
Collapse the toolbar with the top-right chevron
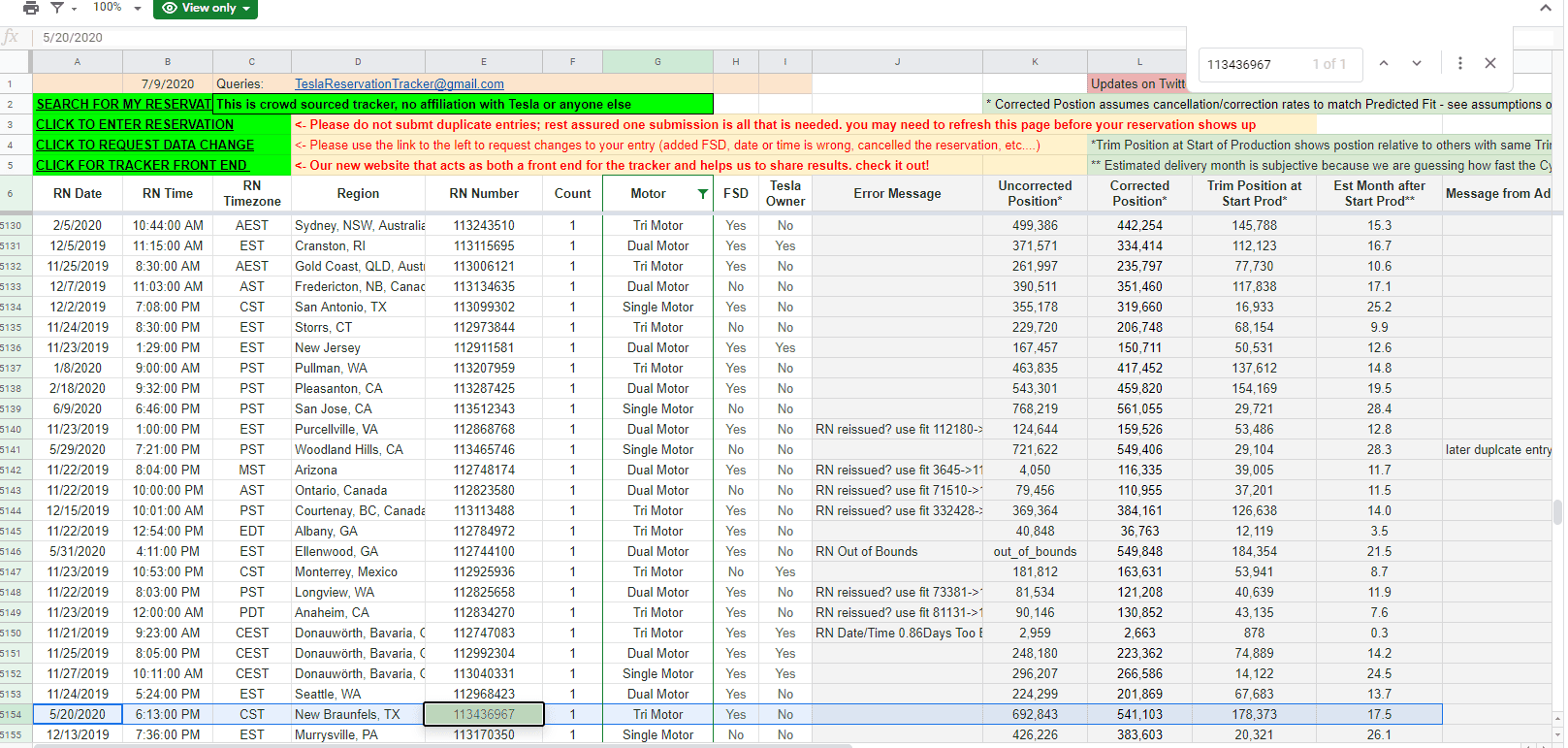pos(1546,8)
